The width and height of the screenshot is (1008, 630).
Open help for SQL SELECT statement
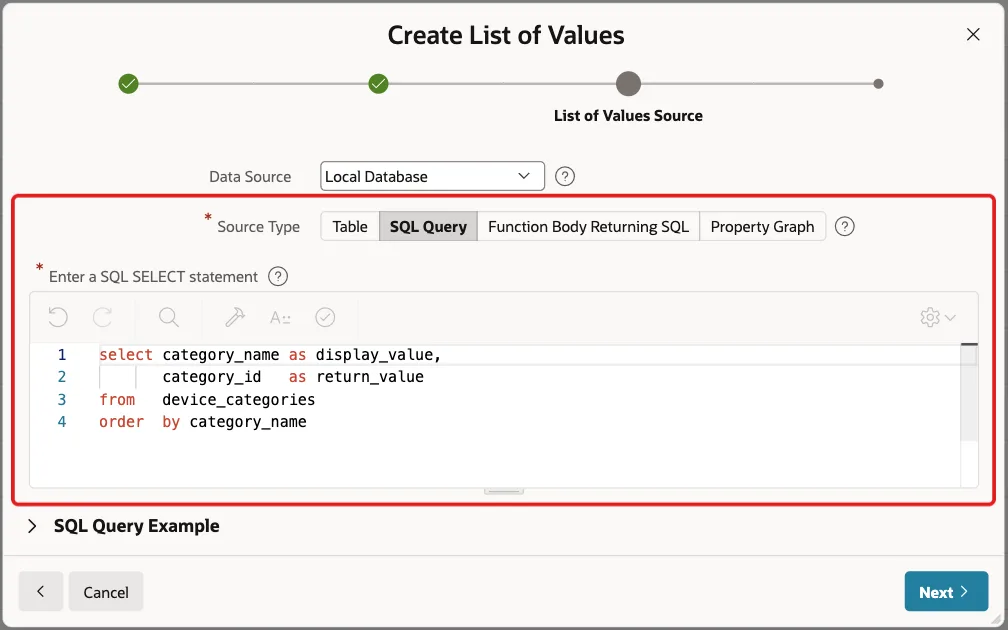point(278,276)
